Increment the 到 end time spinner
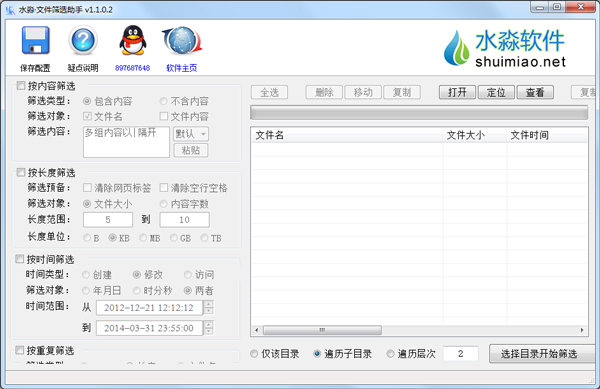This screenshot has height=389, width=600. tap(209, 324)
